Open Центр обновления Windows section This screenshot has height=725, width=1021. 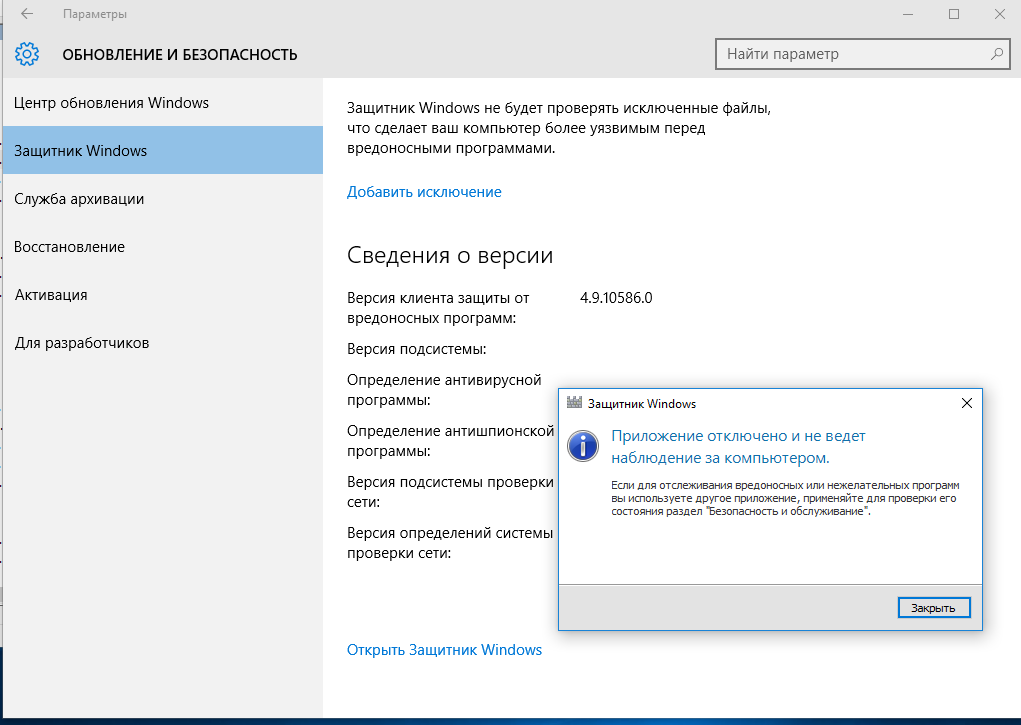coord(111,103)
